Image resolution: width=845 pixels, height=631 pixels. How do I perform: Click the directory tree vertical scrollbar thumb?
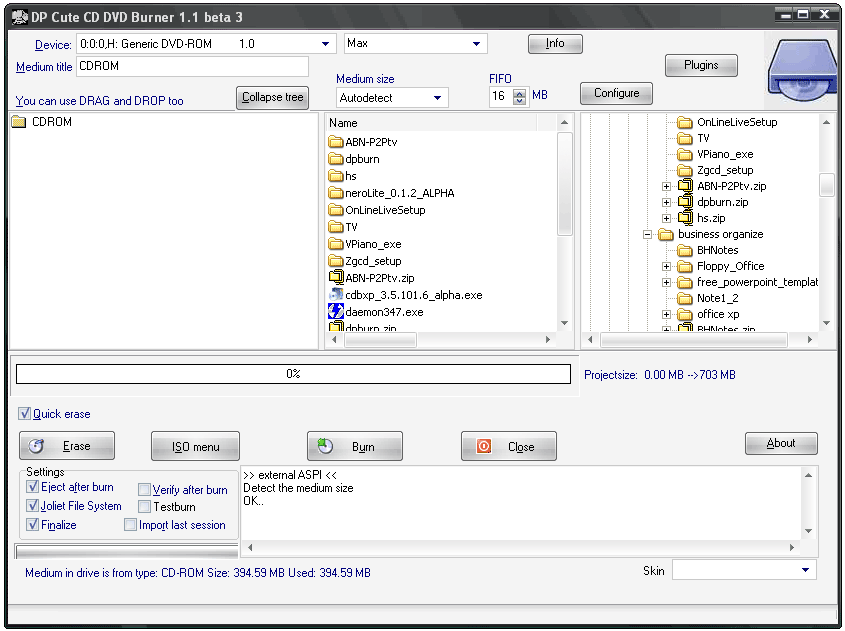click(x=826, y=185)
